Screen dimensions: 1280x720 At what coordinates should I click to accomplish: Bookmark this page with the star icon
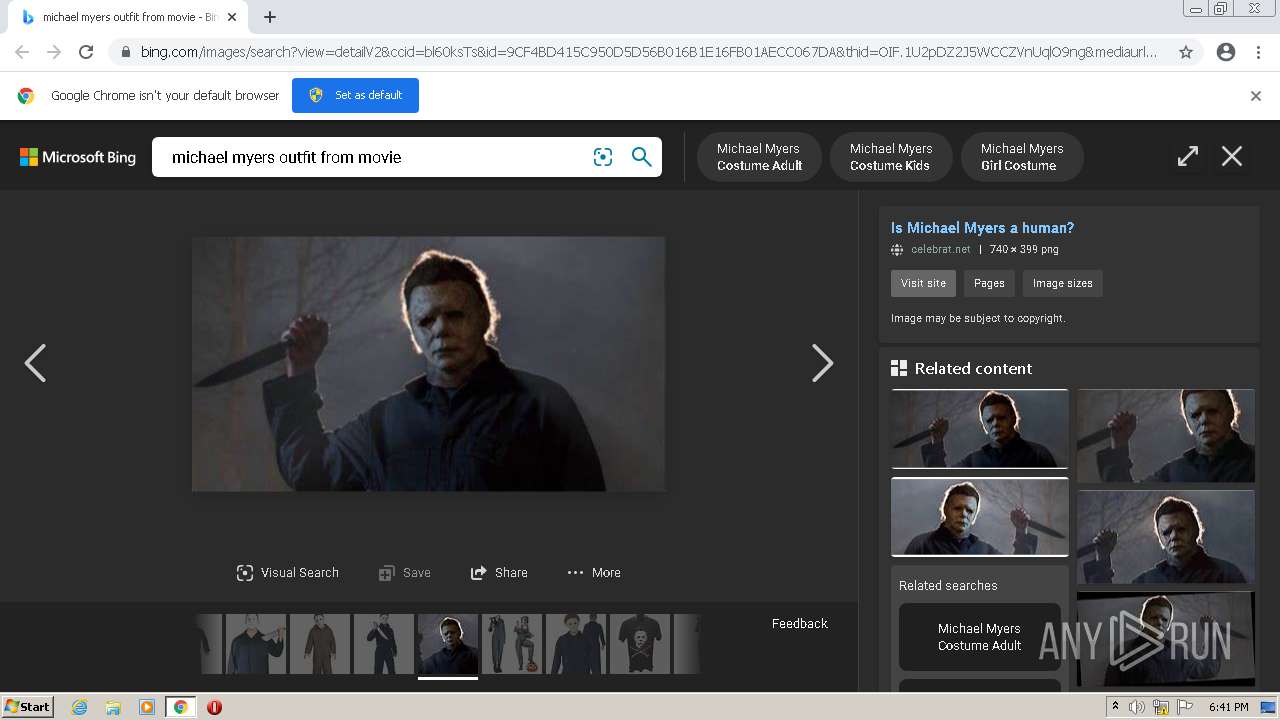(x=1185, y=52)
